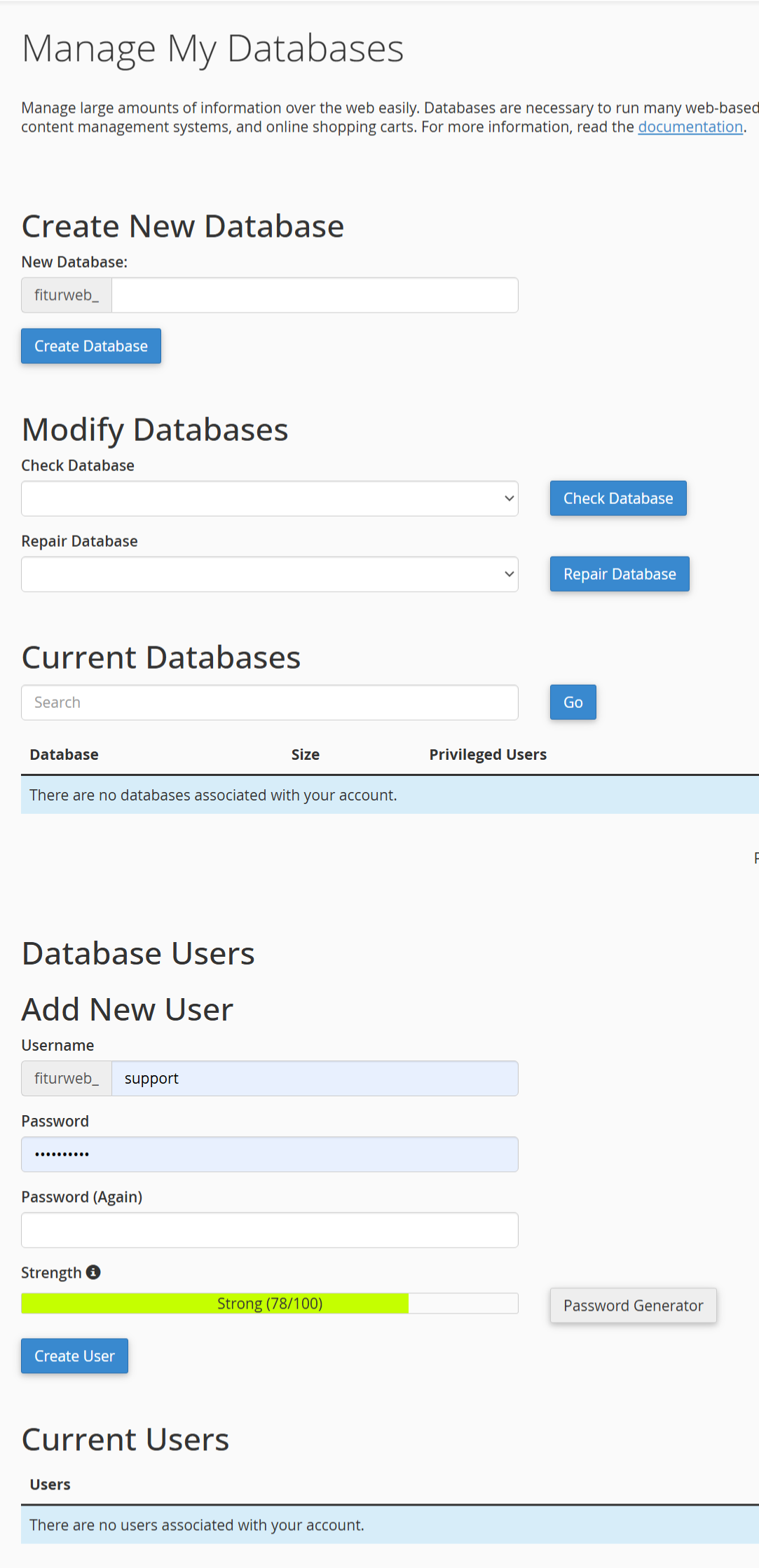The image size is (759, 1568).
Task: Click the Password field
Action: (x=270, y=1154)
